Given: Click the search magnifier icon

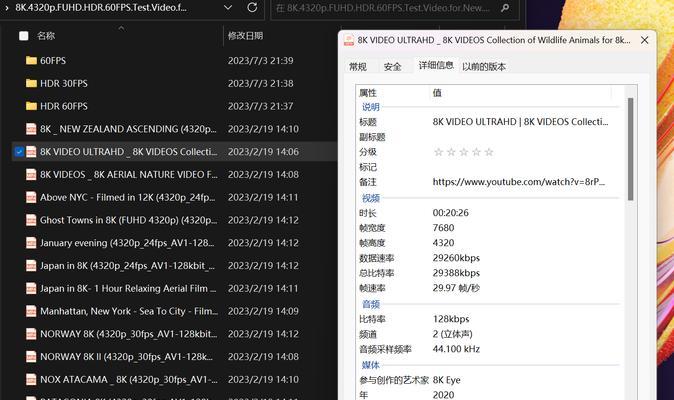Looking at the screenshot, I should click(506, 8).
